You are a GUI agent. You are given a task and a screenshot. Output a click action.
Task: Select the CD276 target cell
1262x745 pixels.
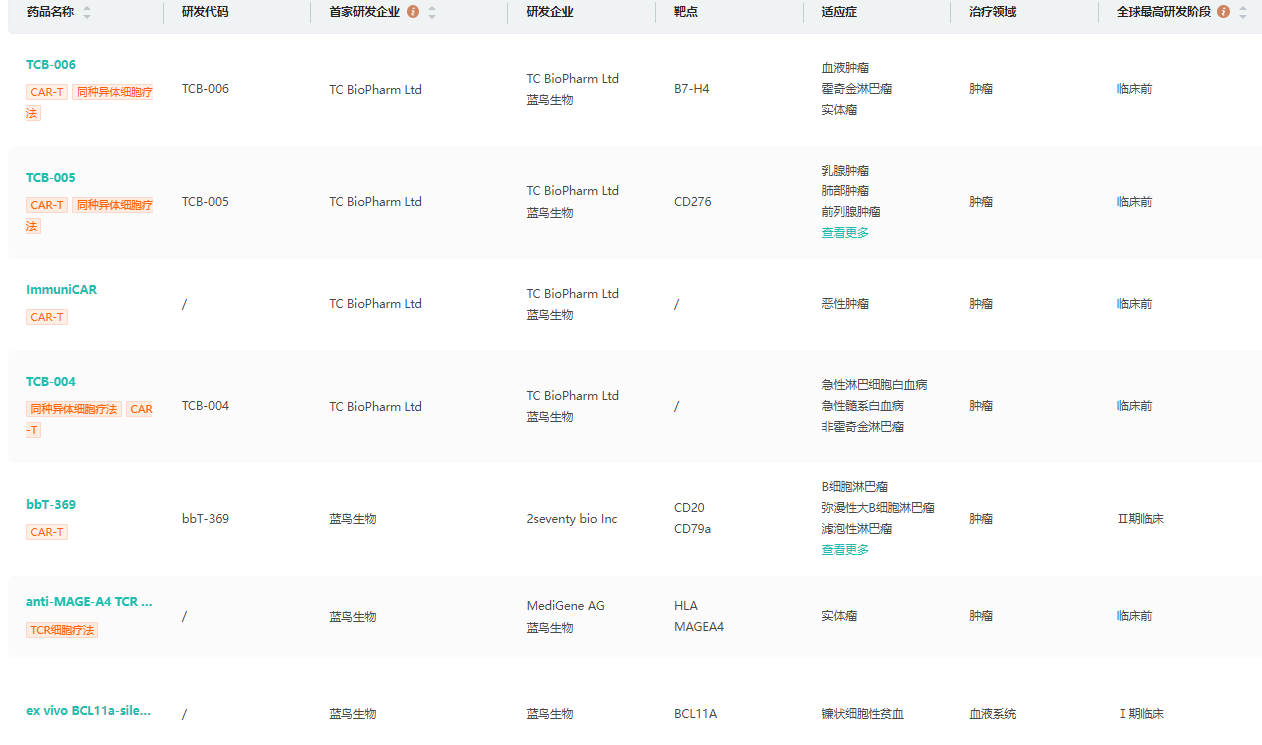[693, 202]
